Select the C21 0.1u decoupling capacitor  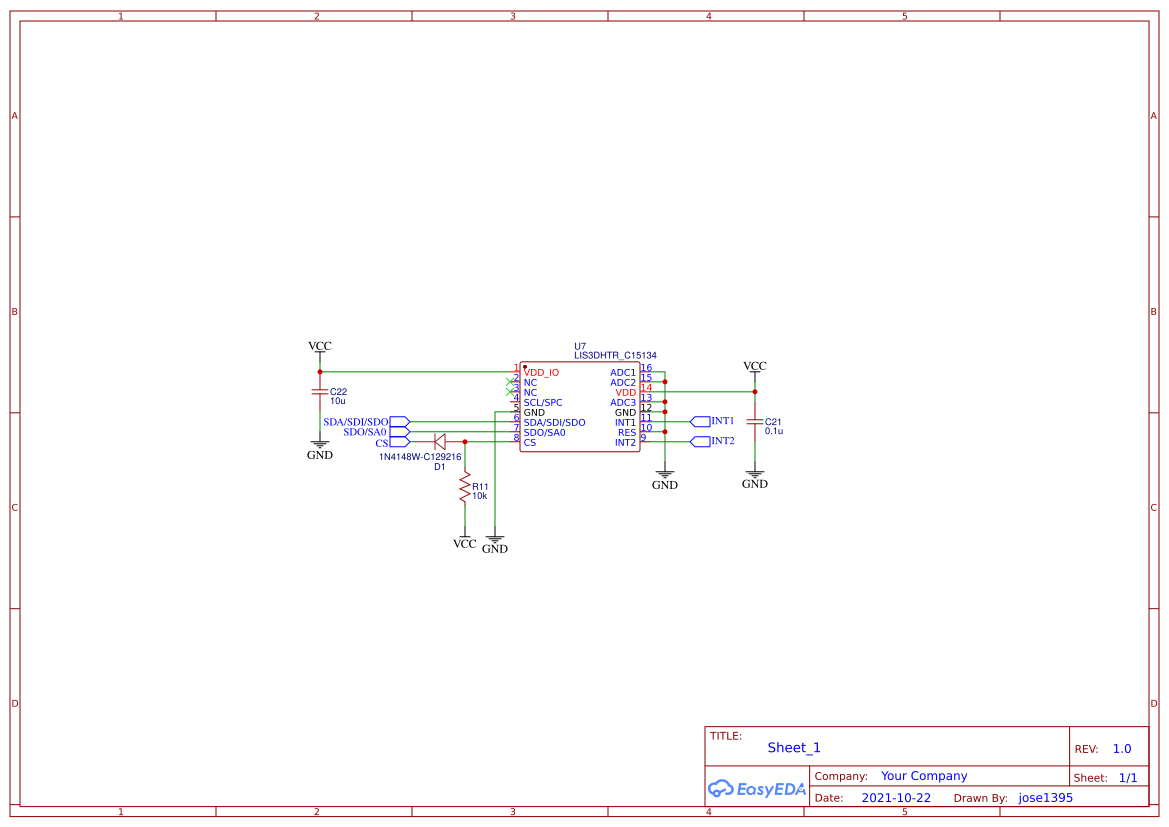756,422
